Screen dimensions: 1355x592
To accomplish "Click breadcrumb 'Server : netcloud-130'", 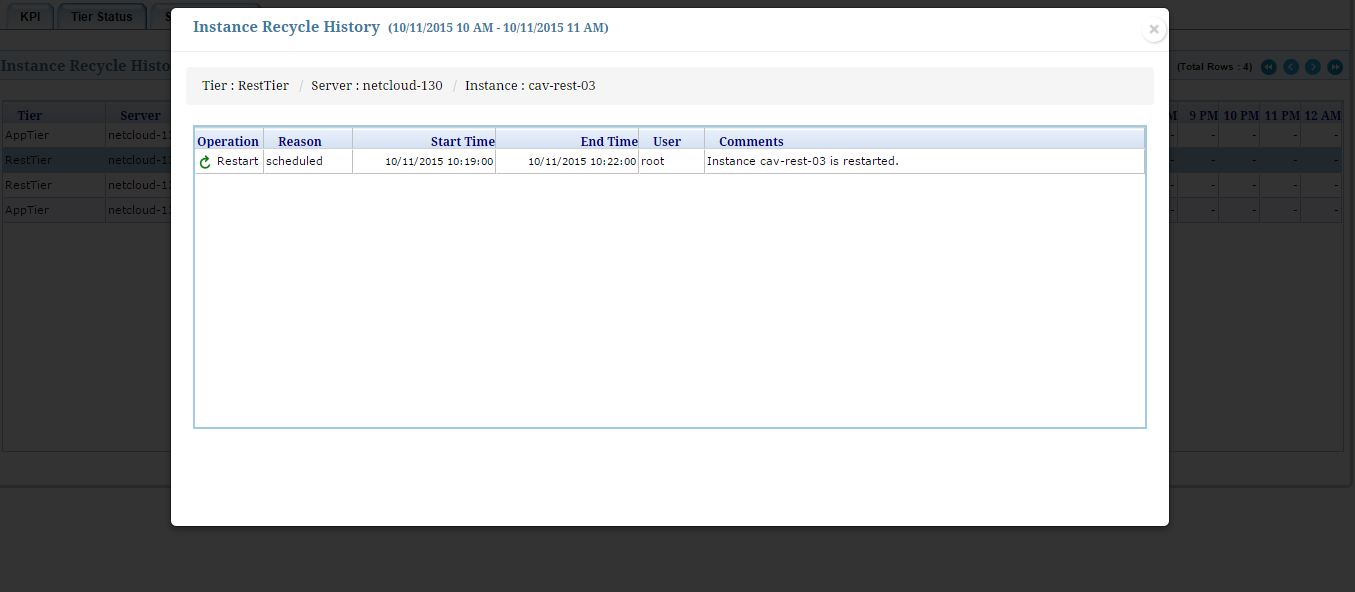I will coord(377,86).
